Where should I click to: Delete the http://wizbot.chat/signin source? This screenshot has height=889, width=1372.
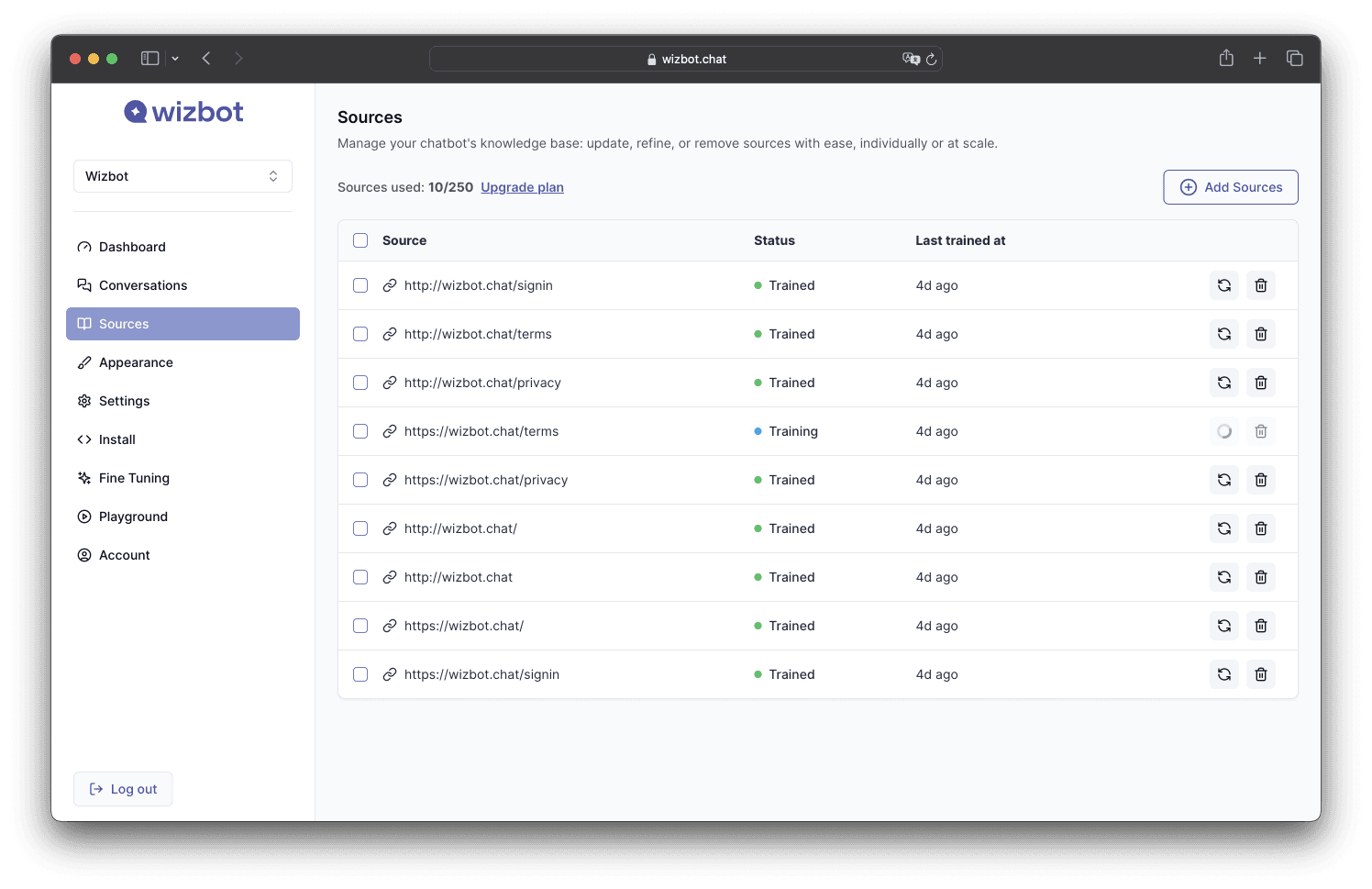(1261, 285)
